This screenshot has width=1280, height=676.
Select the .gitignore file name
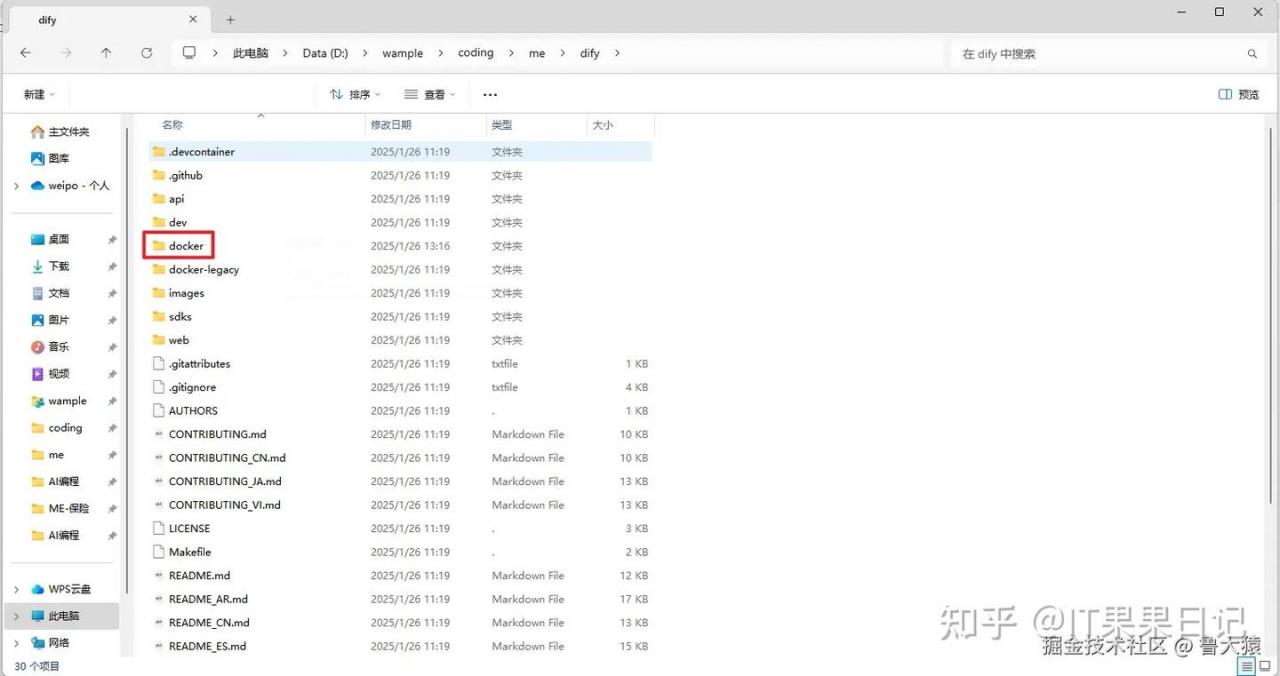click(x=192, y=387)
